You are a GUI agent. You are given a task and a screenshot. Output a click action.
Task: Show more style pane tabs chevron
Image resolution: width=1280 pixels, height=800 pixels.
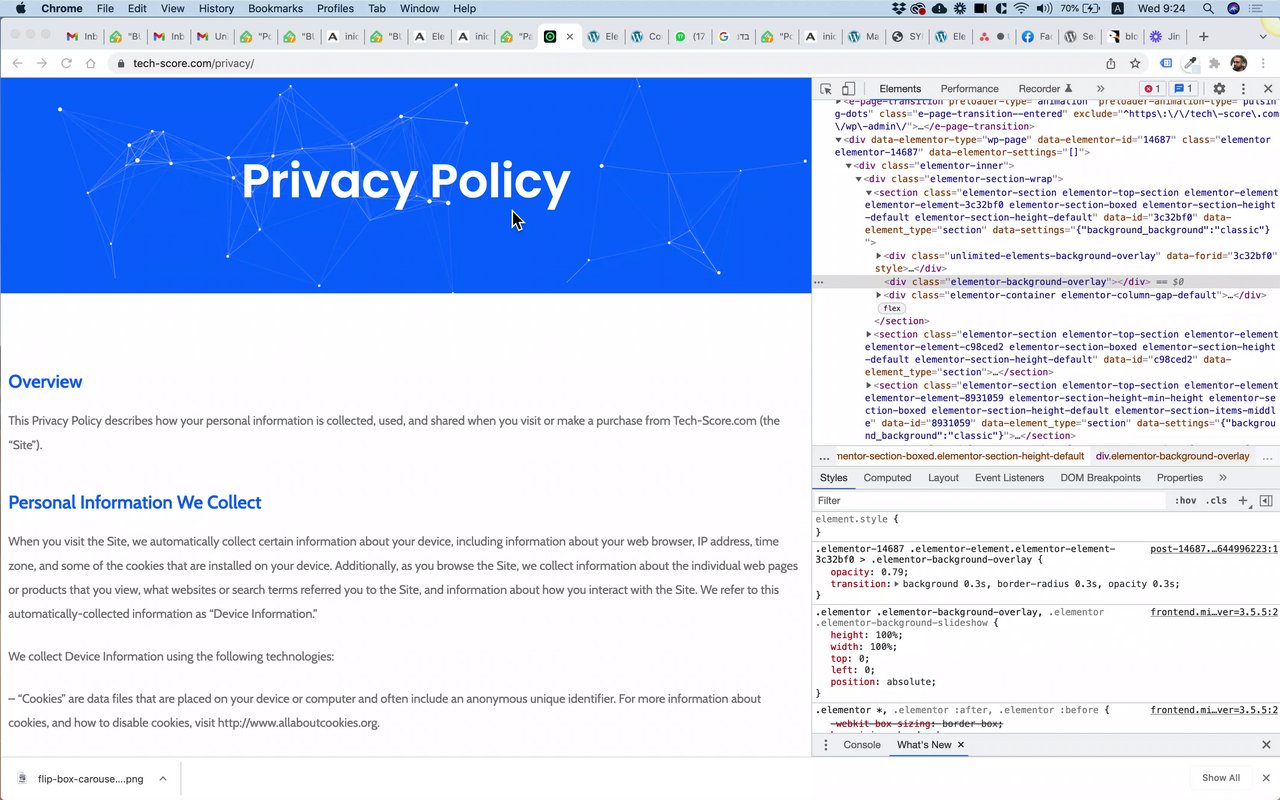click(x=1222, y=478)
